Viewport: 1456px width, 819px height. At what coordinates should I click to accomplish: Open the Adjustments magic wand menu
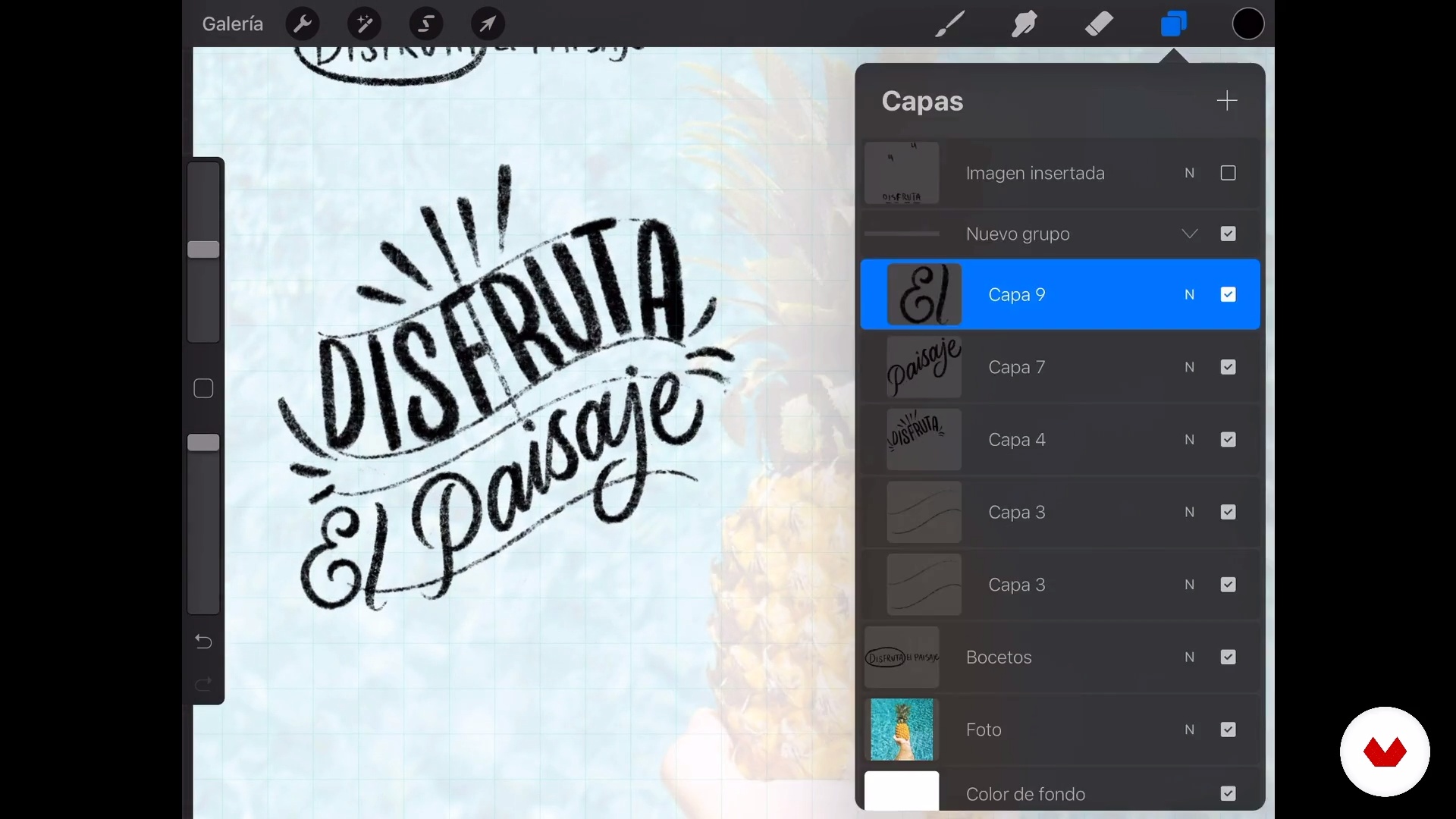[x=364, y=24]
